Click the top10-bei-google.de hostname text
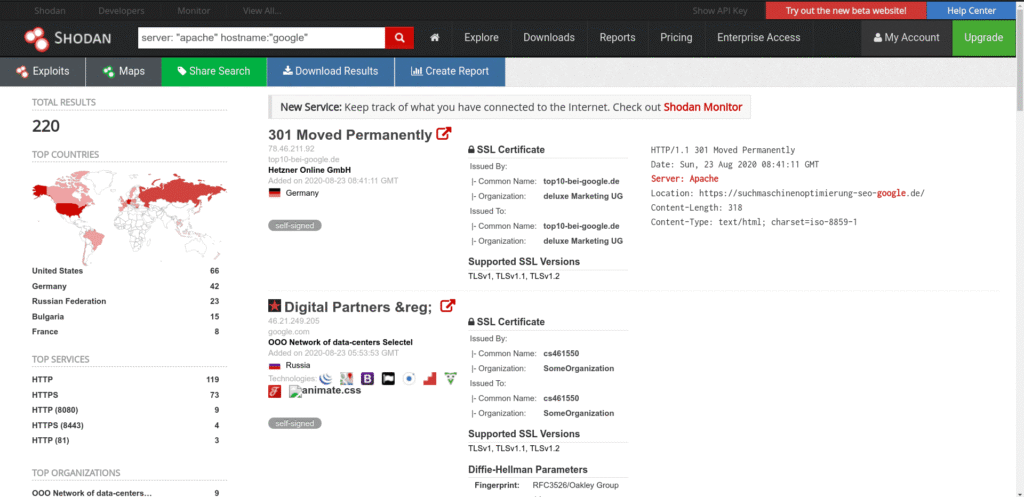 [x=304, y=159]
